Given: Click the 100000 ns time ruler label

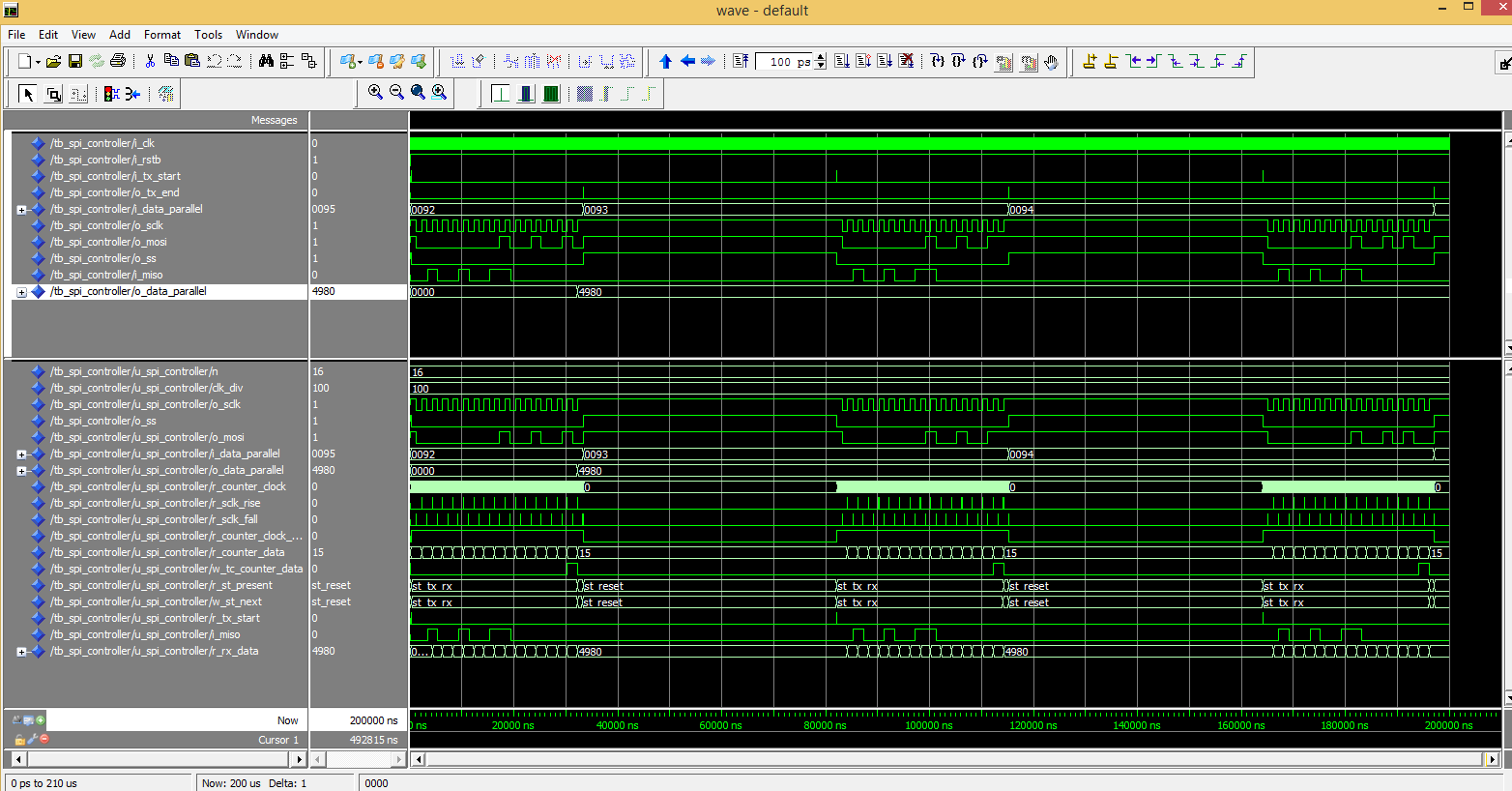Looking at the screenshot, I should [x=928, y=725].
